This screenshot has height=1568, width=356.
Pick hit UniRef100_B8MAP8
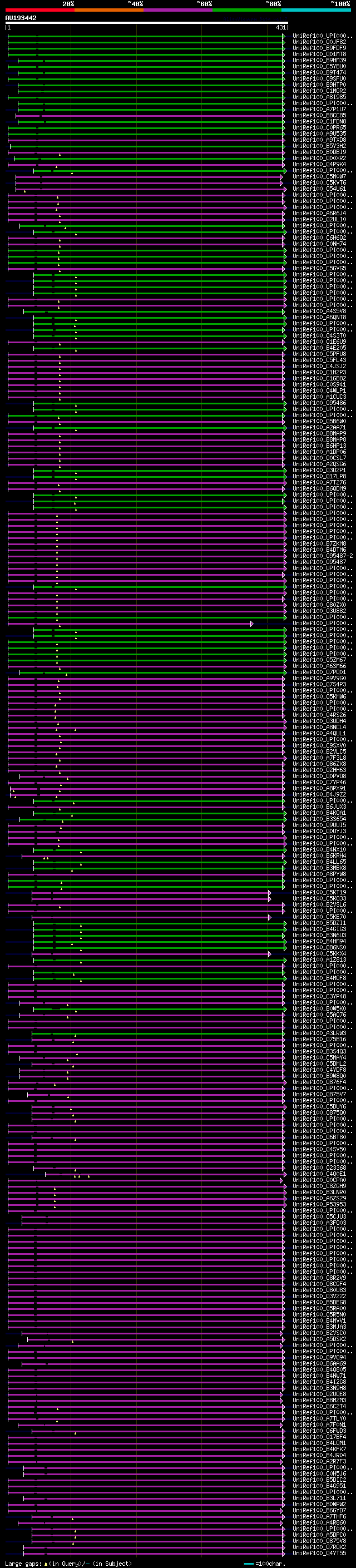click(319, 439)
